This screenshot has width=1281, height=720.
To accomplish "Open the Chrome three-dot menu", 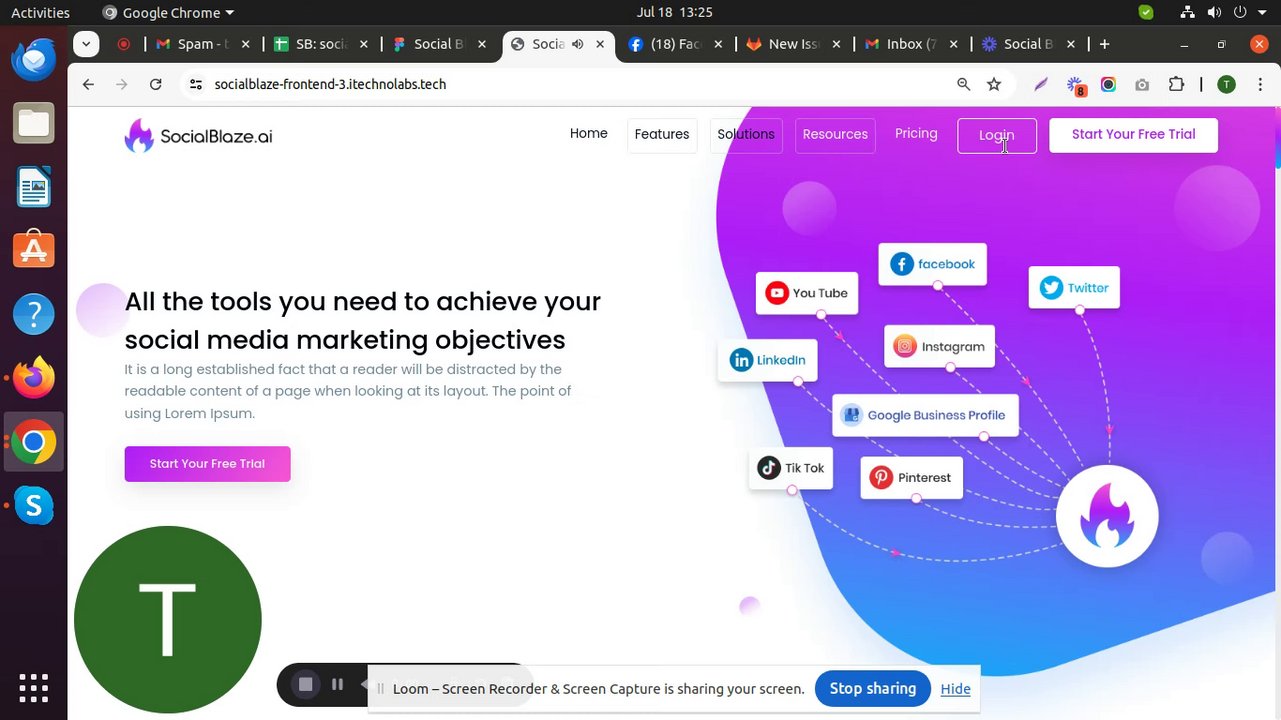I will click(x=1260, y=85).
